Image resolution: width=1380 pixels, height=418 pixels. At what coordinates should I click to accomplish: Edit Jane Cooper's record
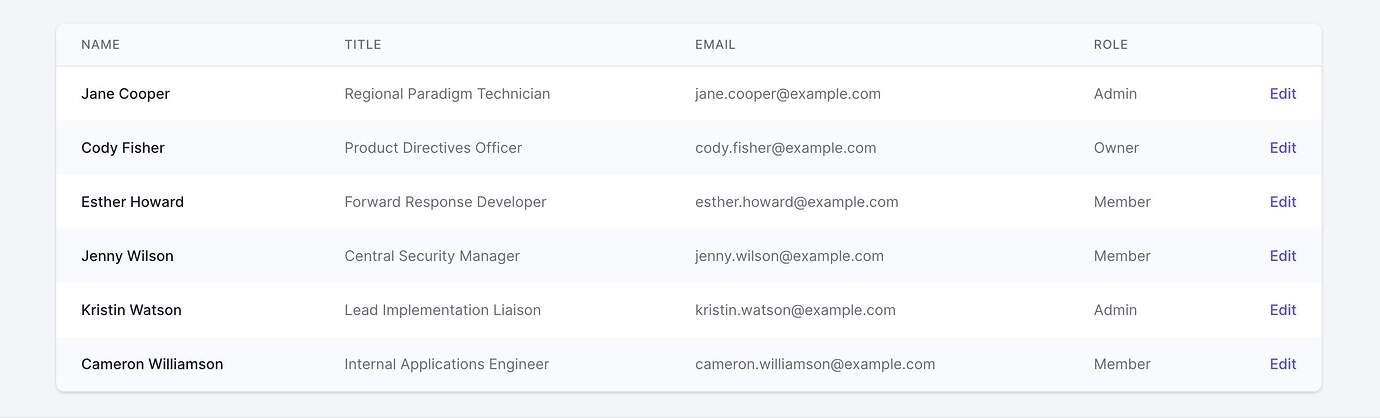pos(1282,94)
